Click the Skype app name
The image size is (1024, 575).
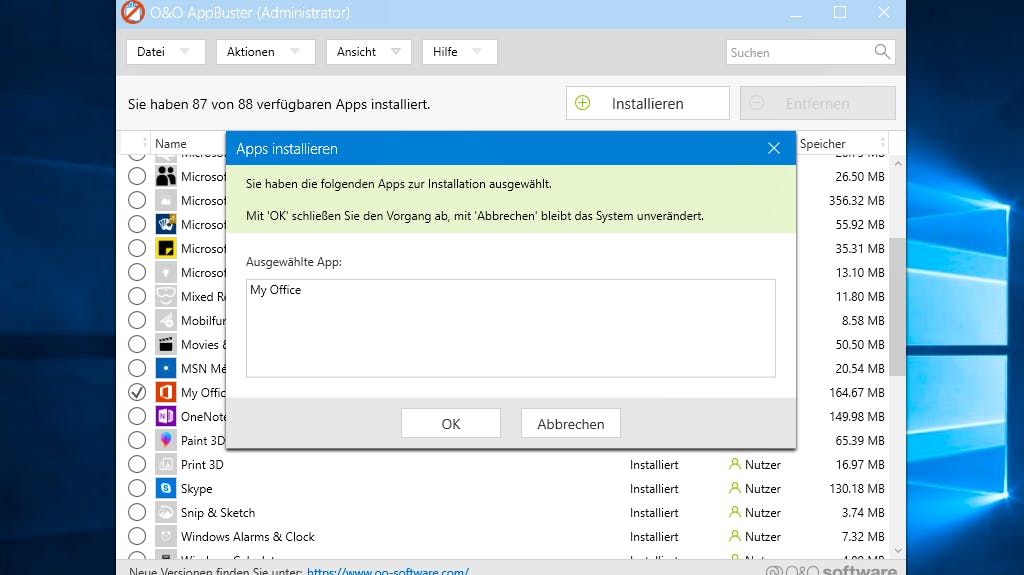[197, 489]
